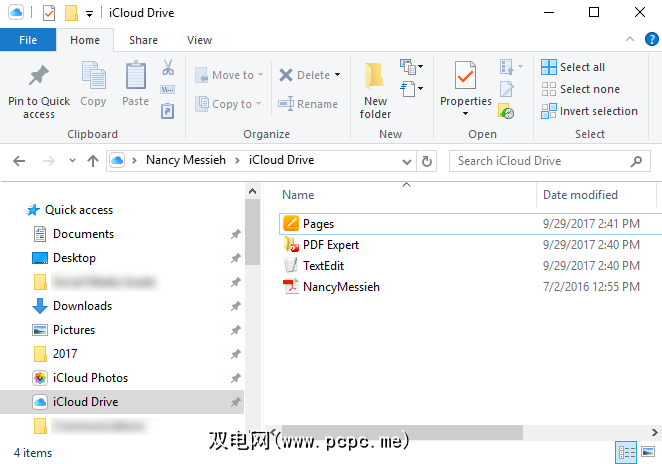Click the Edit file icon in ribbon
This screenshot has height=464, width=662.
click(507, 89)
